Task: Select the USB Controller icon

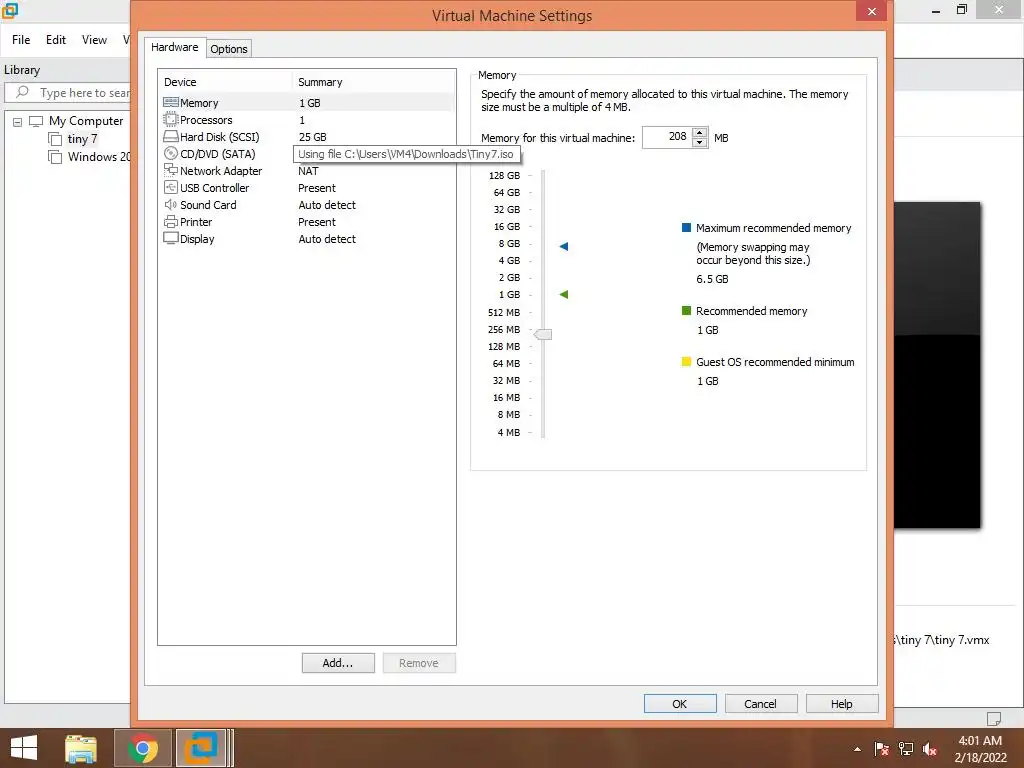Action: pos(170,187)
